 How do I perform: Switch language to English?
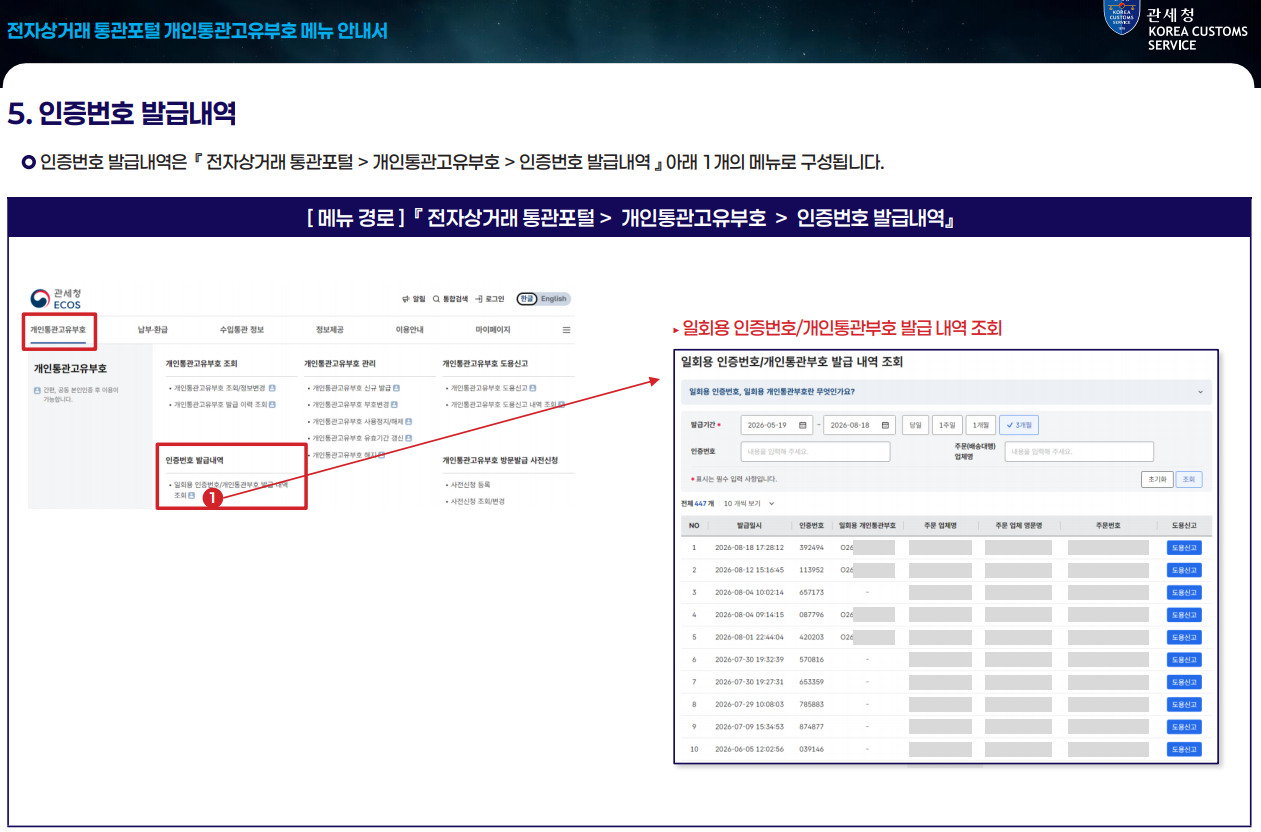[553, 299]
